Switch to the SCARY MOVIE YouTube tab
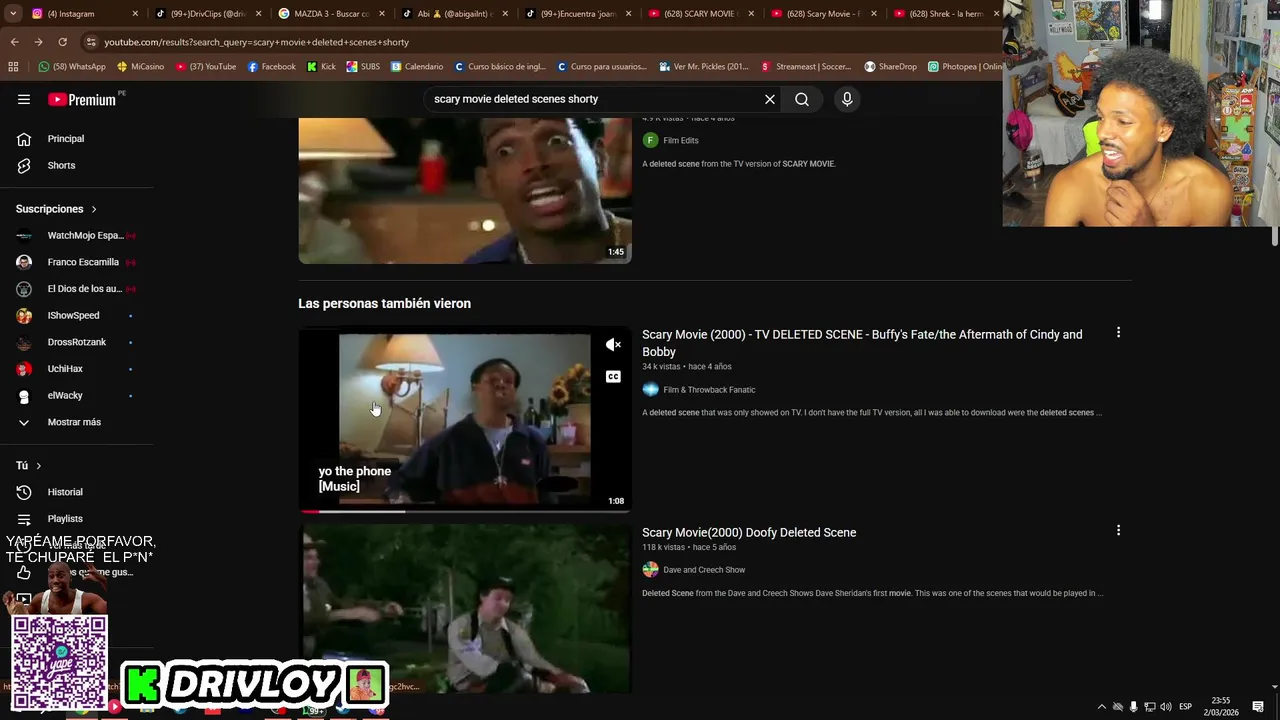This screenshot has height=720, width=1280. pos(699,14)
